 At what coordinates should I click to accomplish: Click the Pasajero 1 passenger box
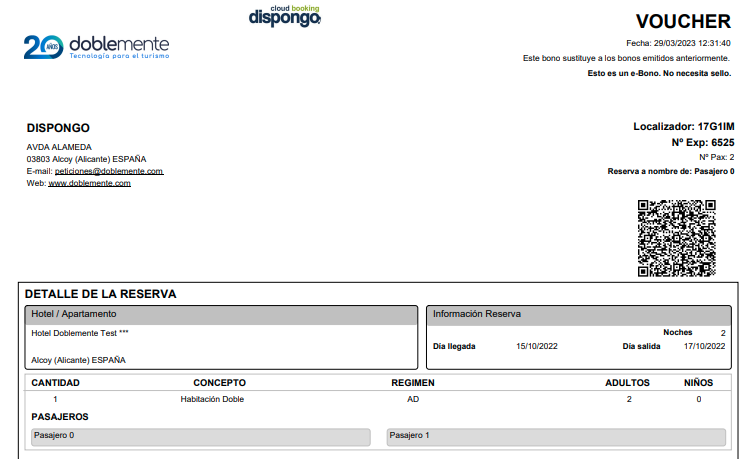[x=556, y=437]
